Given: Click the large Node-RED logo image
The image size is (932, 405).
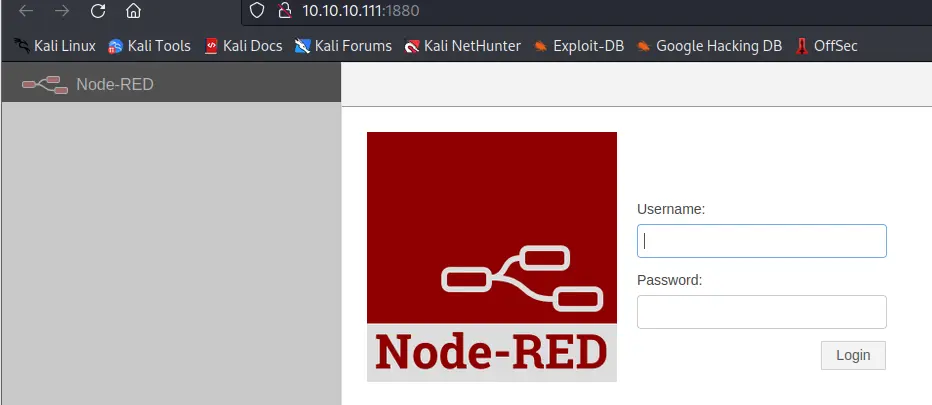Looking at the screenshot, I should pyautogui.click(x=492, y=256).
